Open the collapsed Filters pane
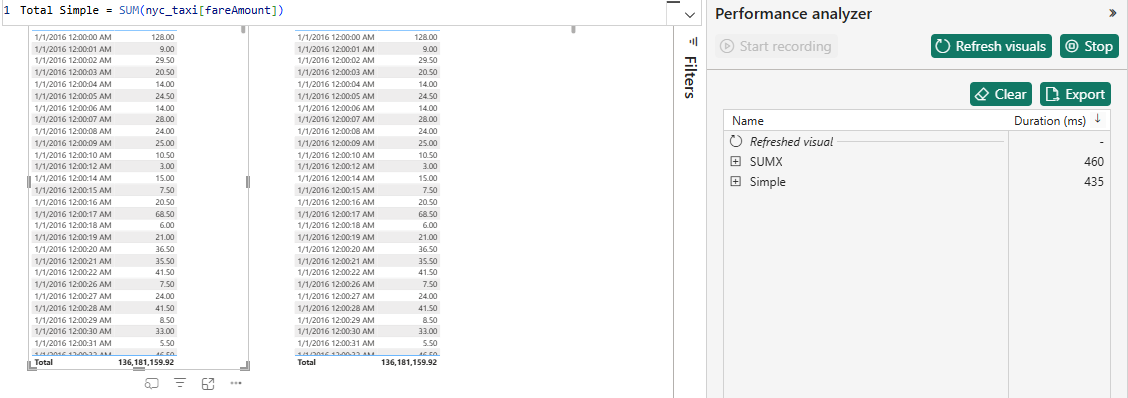The width and height of the screenshot is (1128, 398). click(x=690, y=77)
